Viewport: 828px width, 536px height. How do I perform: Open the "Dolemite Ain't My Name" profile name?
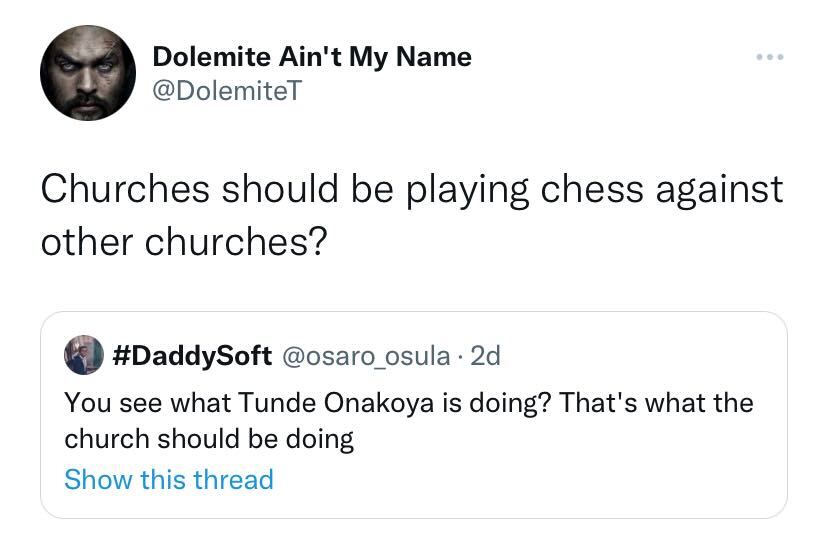coord(311,57)
